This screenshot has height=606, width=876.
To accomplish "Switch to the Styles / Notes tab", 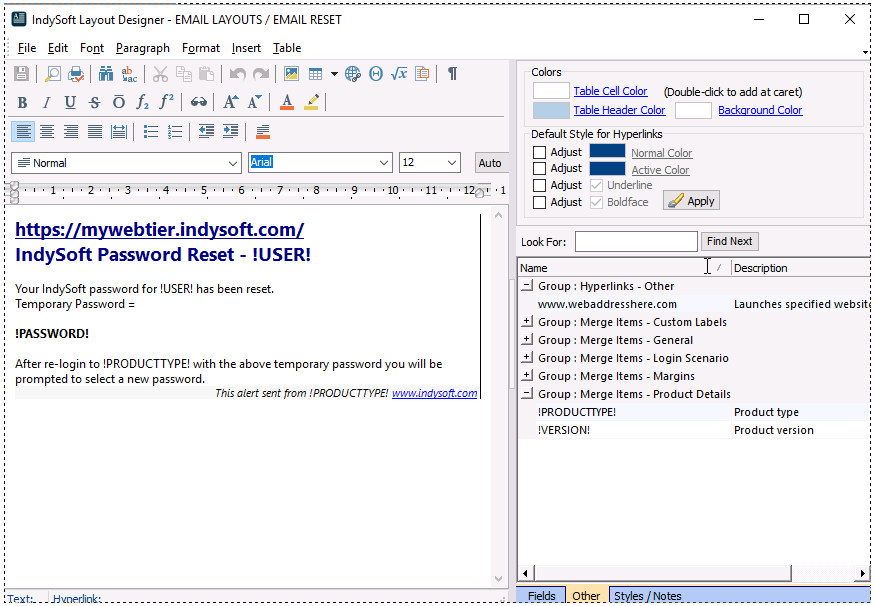I will 647,596.
